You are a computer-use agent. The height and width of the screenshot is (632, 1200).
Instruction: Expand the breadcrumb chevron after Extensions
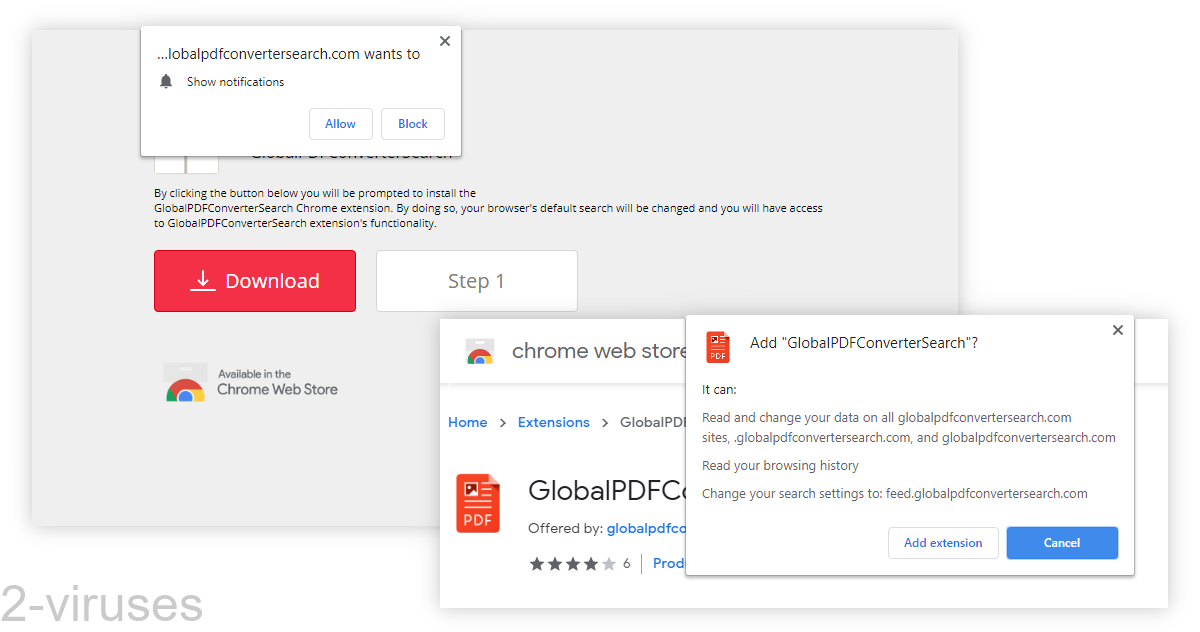tap(605, 421)
